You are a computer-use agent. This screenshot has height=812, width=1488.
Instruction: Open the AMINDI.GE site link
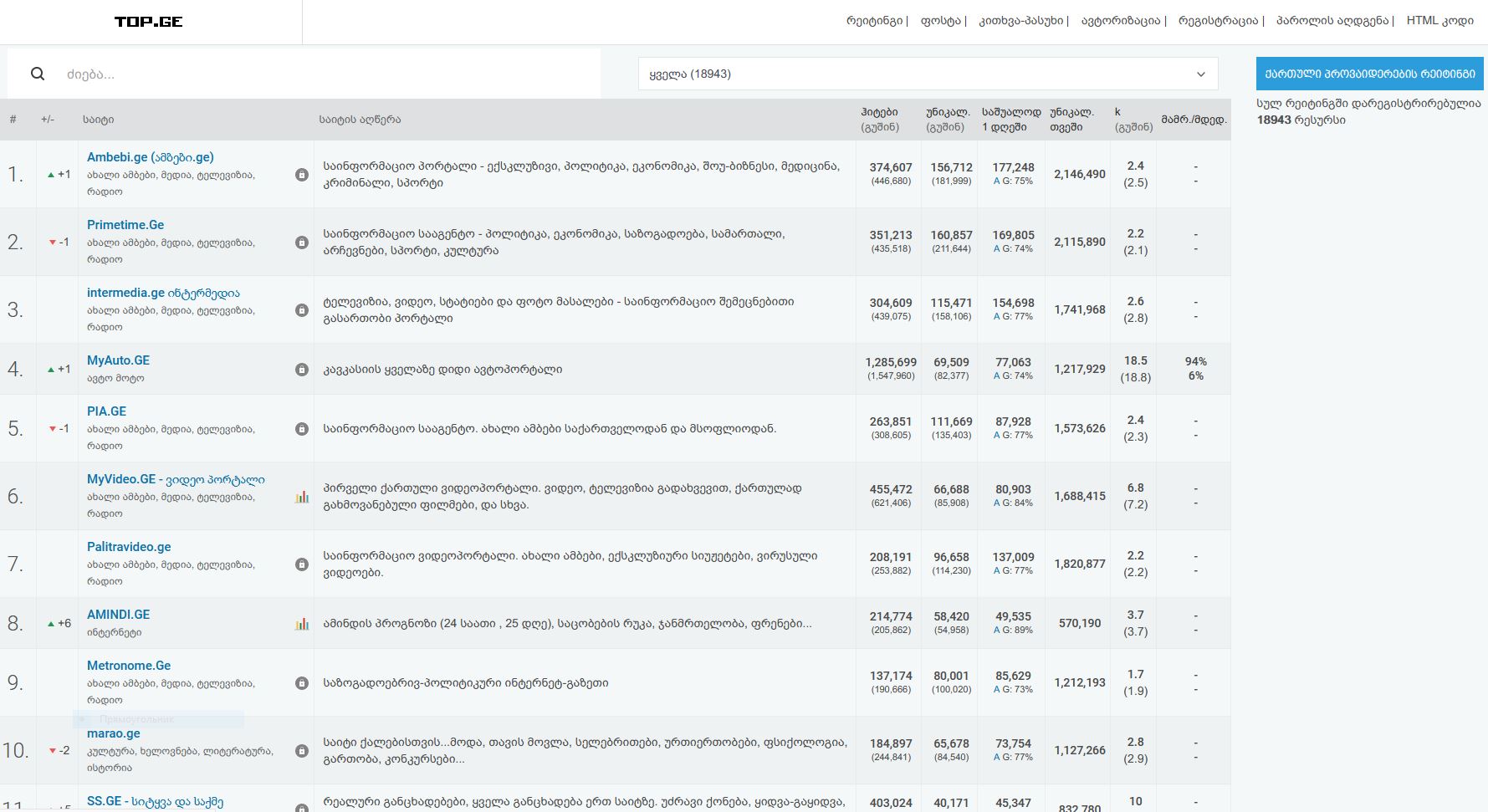point(118,615)
